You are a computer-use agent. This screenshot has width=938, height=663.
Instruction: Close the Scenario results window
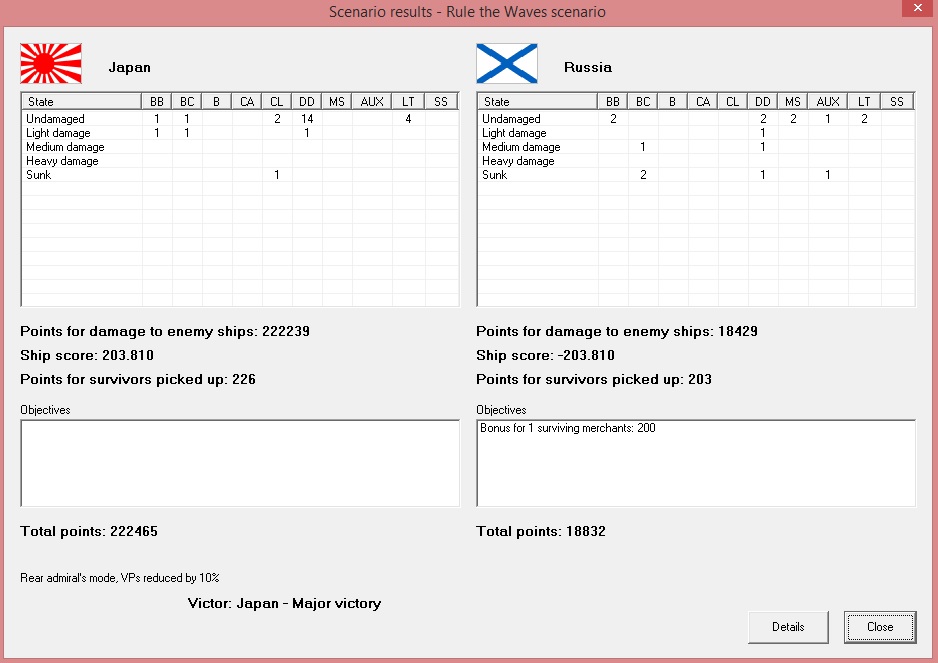(918, 8)
